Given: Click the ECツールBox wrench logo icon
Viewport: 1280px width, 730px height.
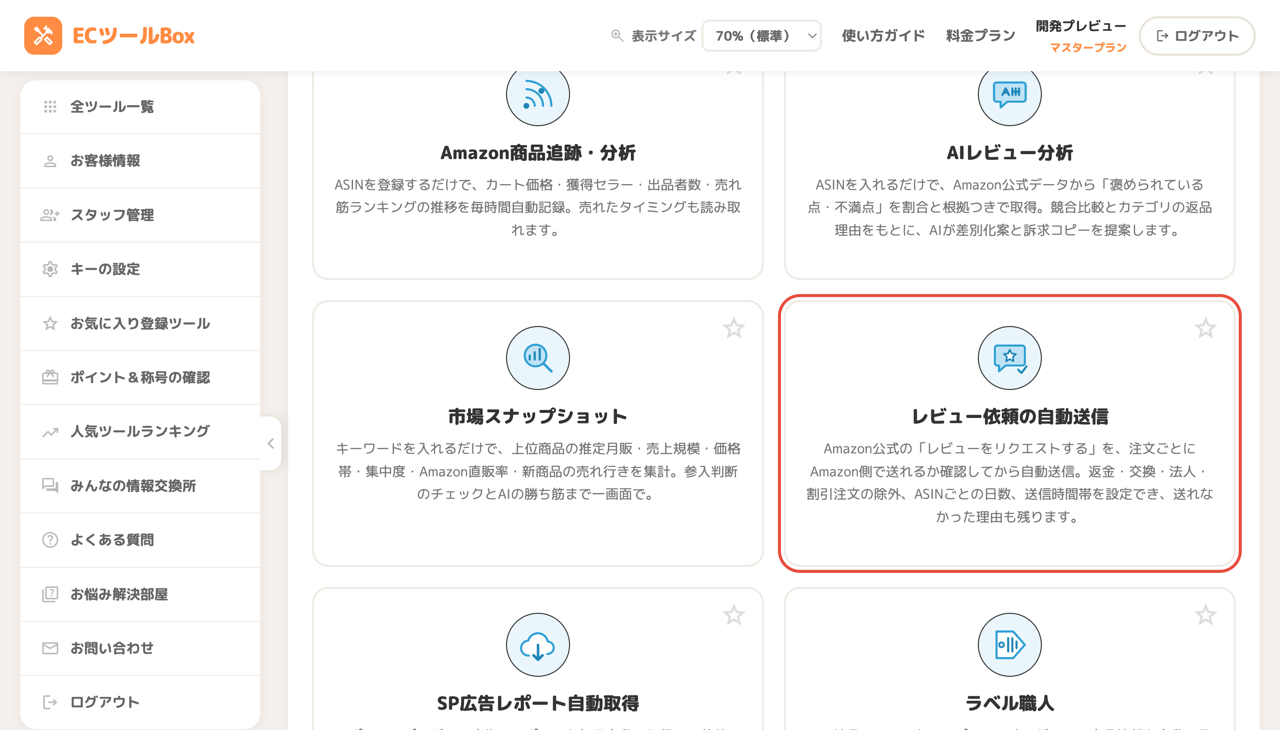Looking at the screenshot, I should click(43, 36).
